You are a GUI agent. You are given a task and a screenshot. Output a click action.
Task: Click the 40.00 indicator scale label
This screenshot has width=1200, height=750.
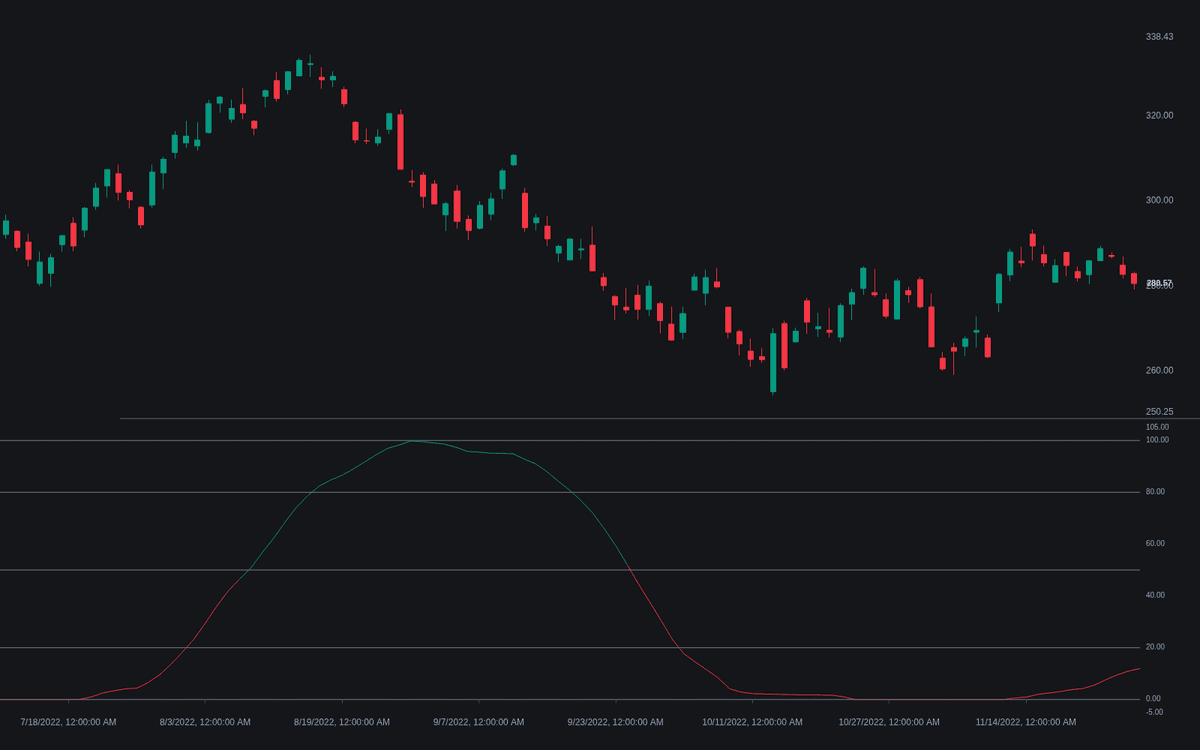(x=1155, y=595)
